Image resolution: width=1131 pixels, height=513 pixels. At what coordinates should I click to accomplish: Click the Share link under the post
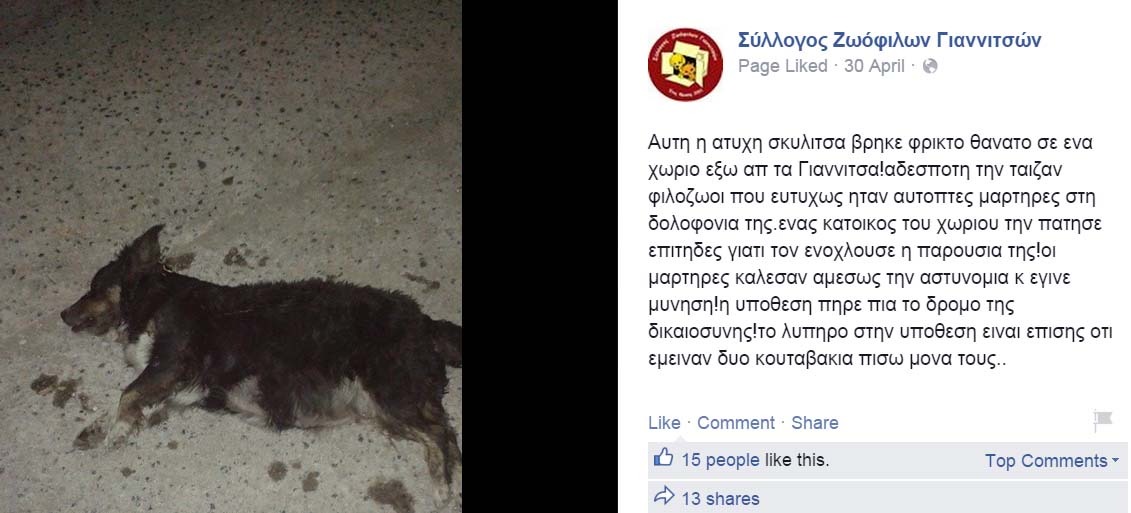click(x=814, y=423)
